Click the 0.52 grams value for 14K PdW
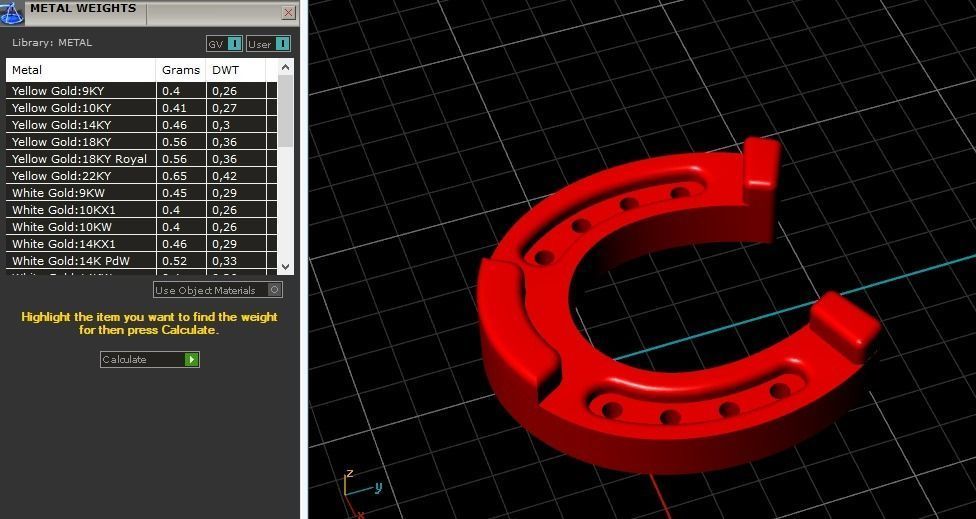The width and height of the screenshot is (976, 519). pos(174,261)
